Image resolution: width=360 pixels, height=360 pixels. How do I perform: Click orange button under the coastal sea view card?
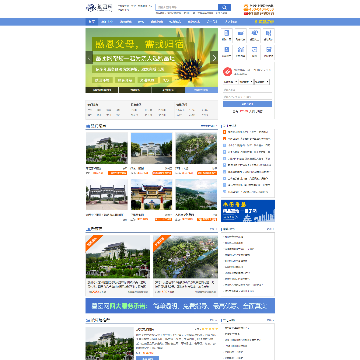(x=207, y=219)
